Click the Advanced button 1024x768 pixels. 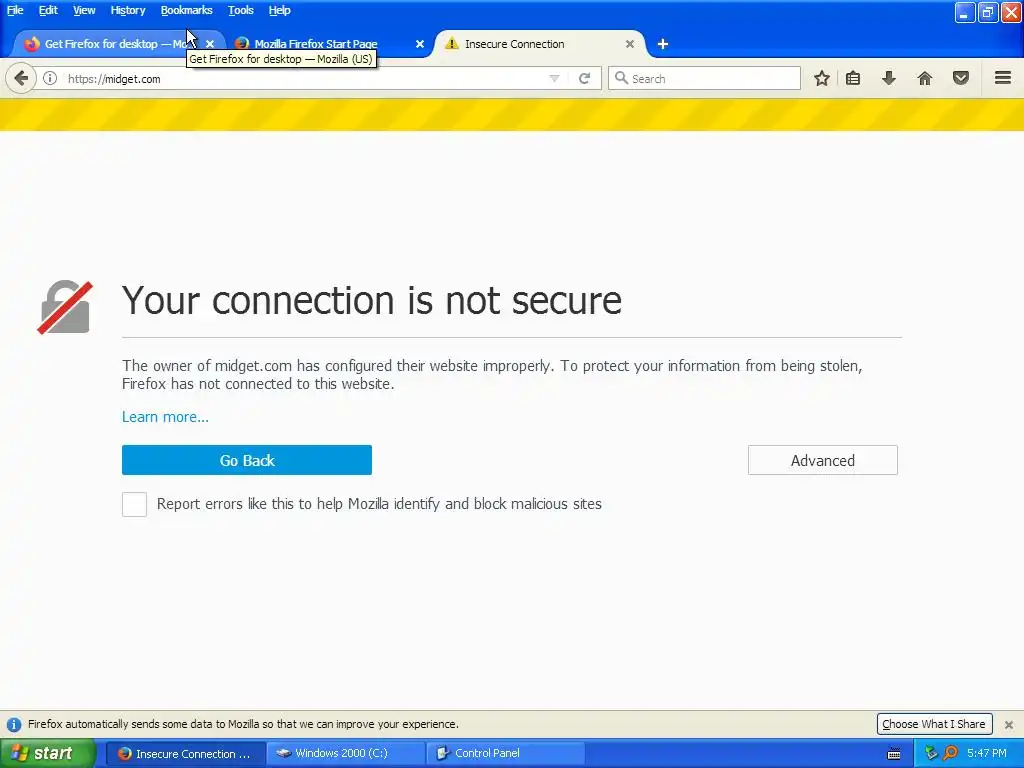click(823, 460)
